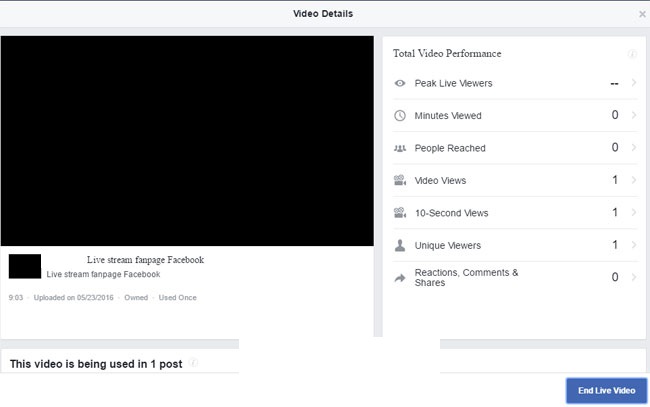Click the Minutes Viewed value 0
The image size is (650, 407).
(615, 115)
